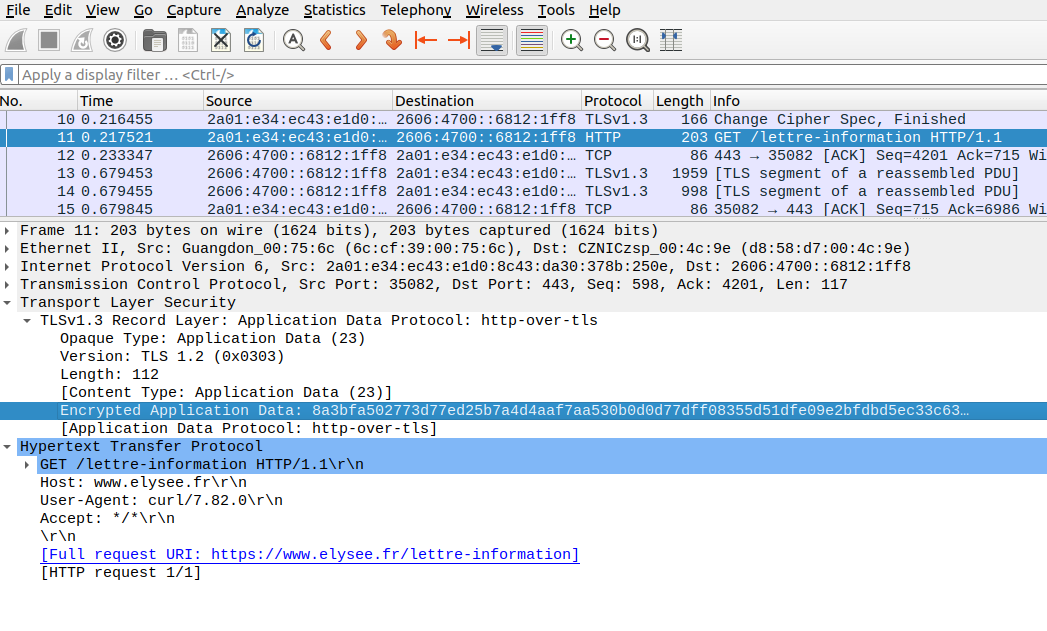This screenshot has width=1047, height=631.
Task: Go forward to the next packet arrow
Action: (x=360, y=40)
